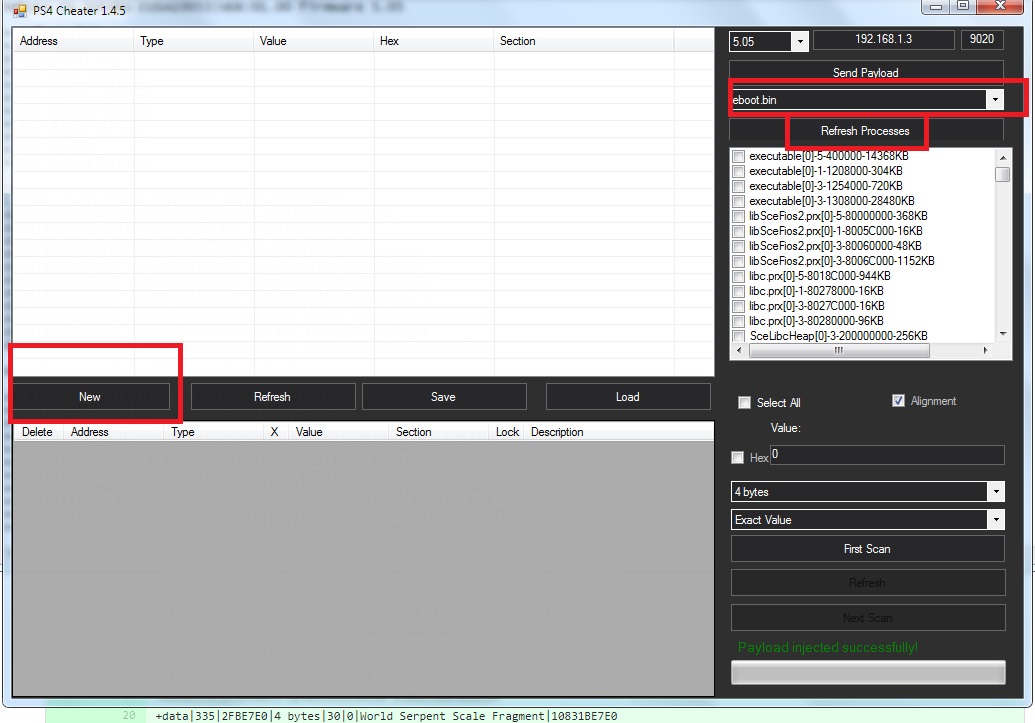Tick the libc.prx[0]-5-8018C000-944KB section checkbox

pyautogui.click(x=738, y=276)
